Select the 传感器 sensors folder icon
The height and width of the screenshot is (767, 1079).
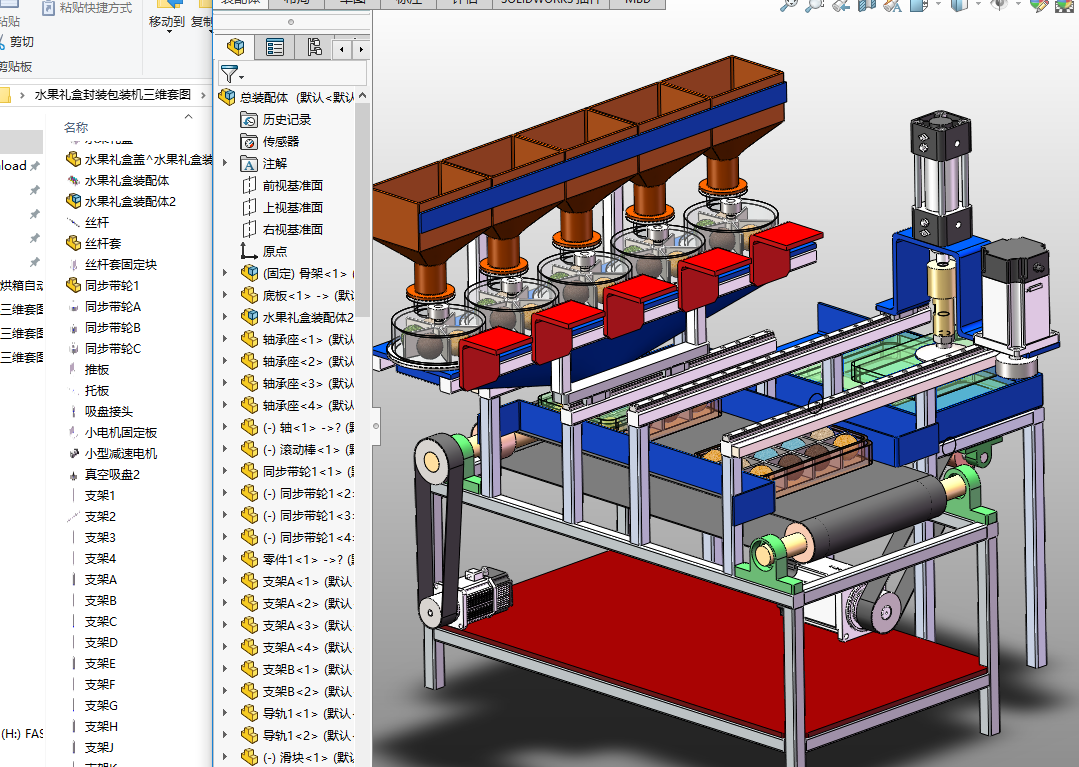point(250,141)
